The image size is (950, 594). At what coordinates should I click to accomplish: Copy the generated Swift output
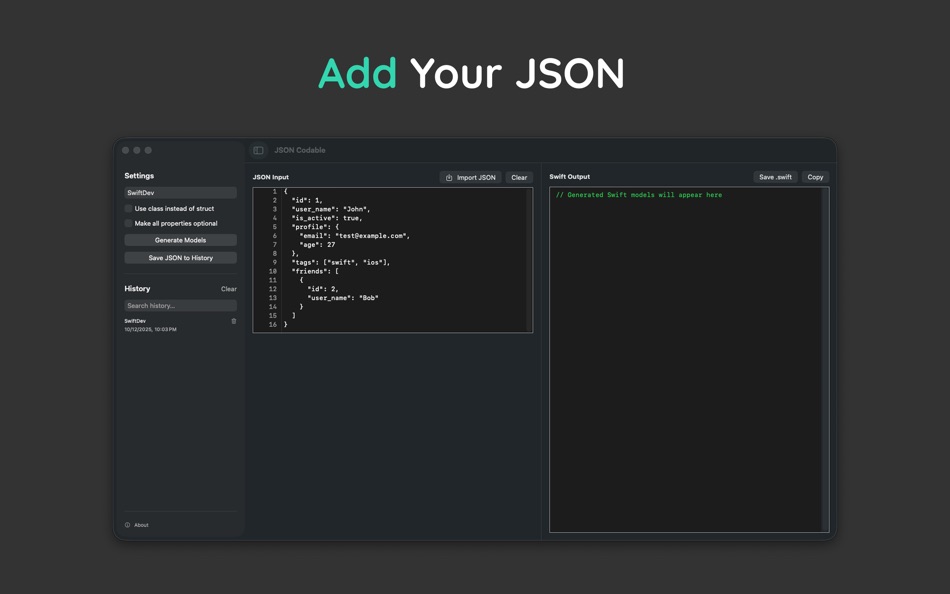point(814,176)
